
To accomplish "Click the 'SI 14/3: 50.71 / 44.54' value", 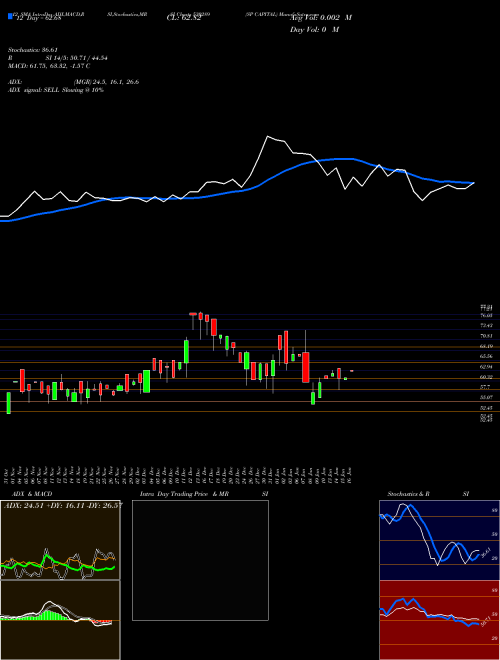I will pyautogui.click(x=77, y=58).
